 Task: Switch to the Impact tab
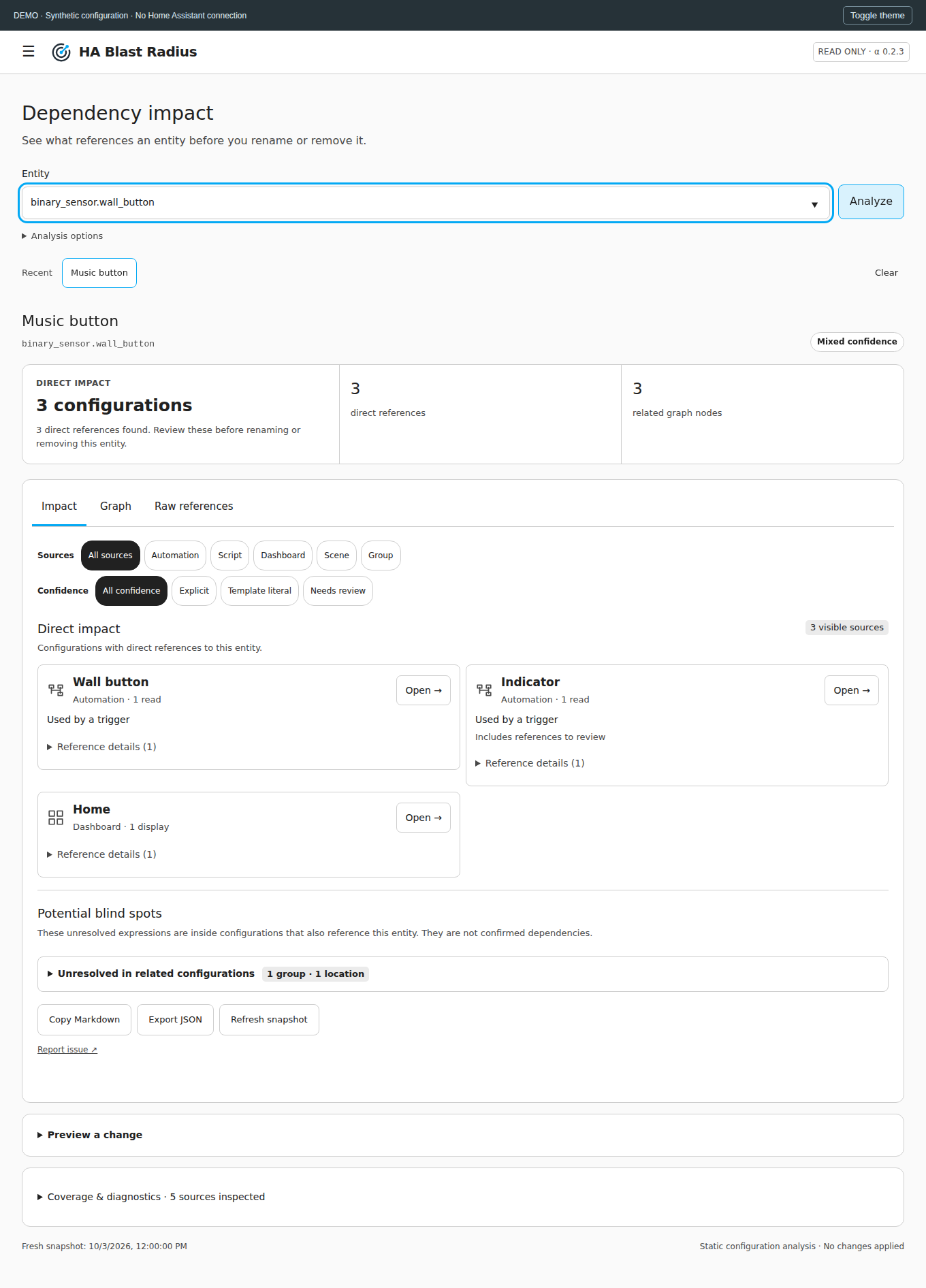(59, 506)
